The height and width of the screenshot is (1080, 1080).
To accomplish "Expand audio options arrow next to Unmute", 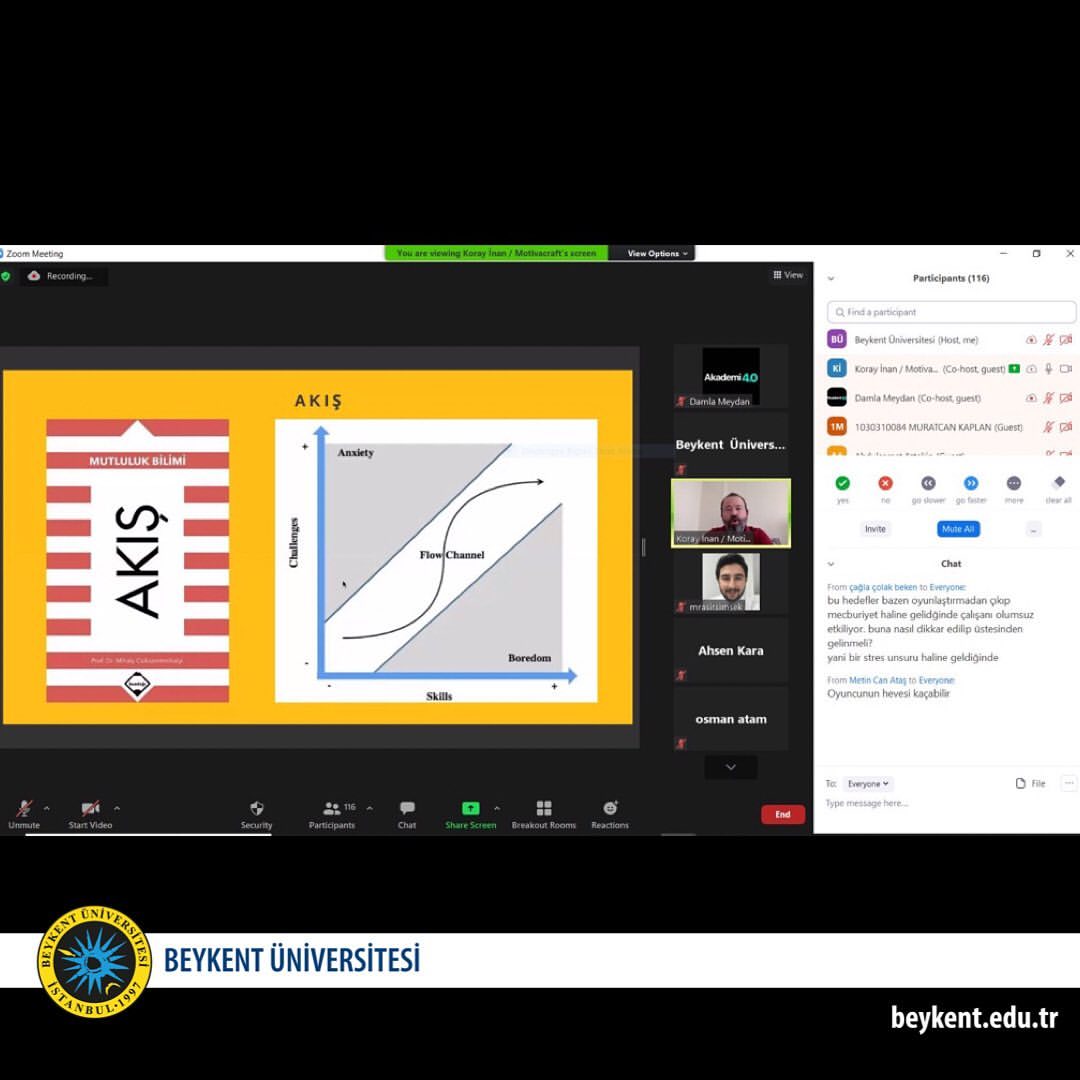I will click(x=47, y=808).
